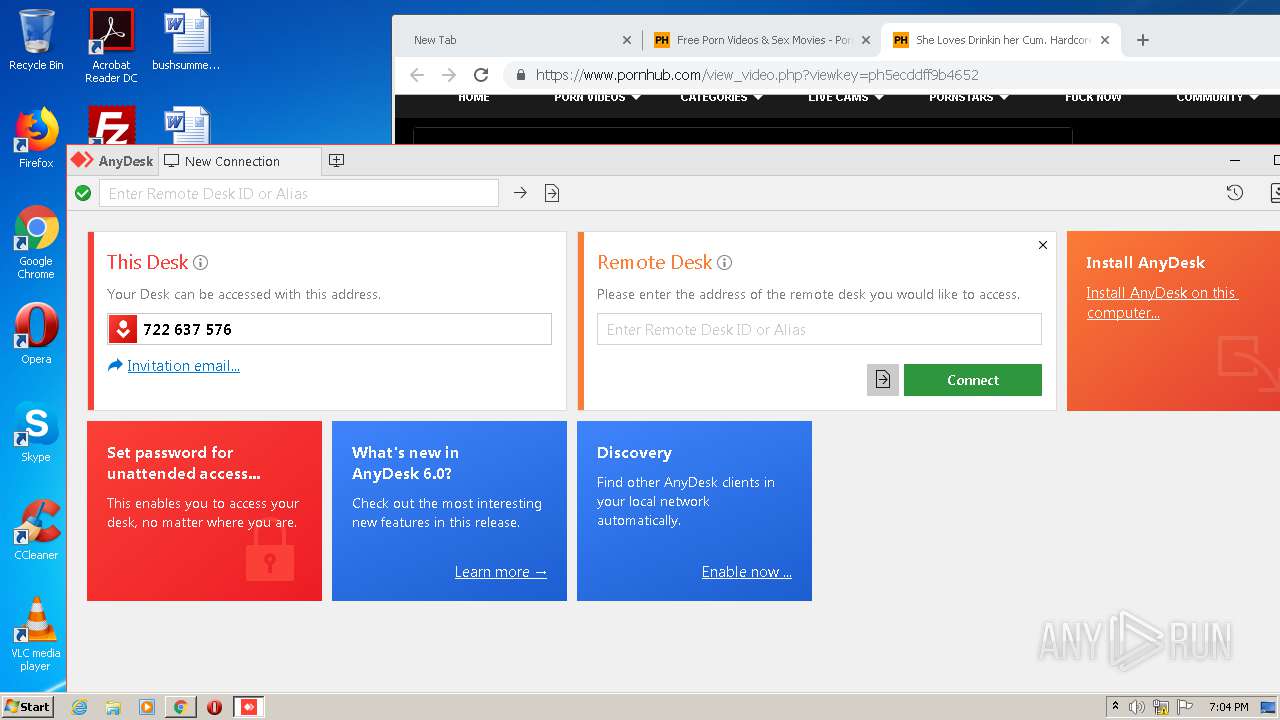Viewport: 1280px width, 720px height.
Task: Expand the Categories menu in Chrome page
Action: pyautogui.click(x=721, y=98)
